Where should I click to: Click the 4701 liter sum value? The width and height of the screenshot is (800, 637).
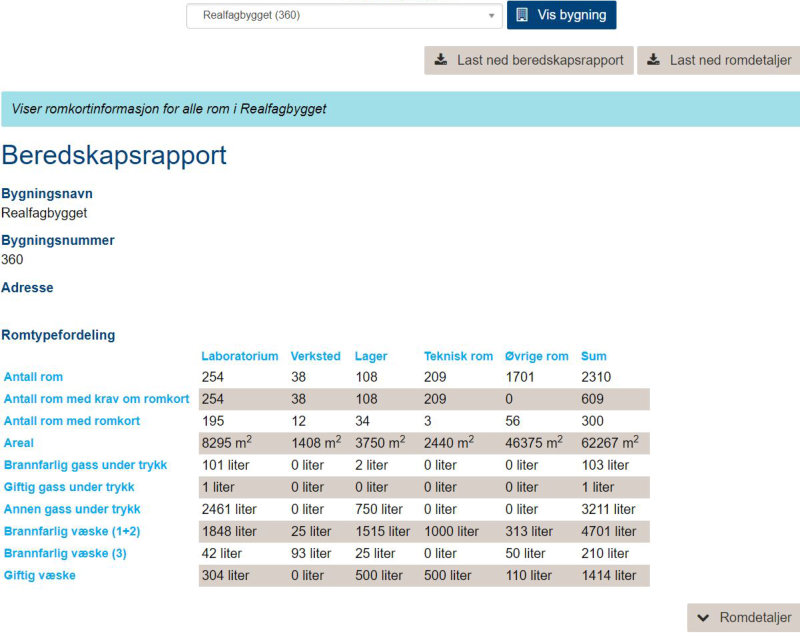(609, 531)
